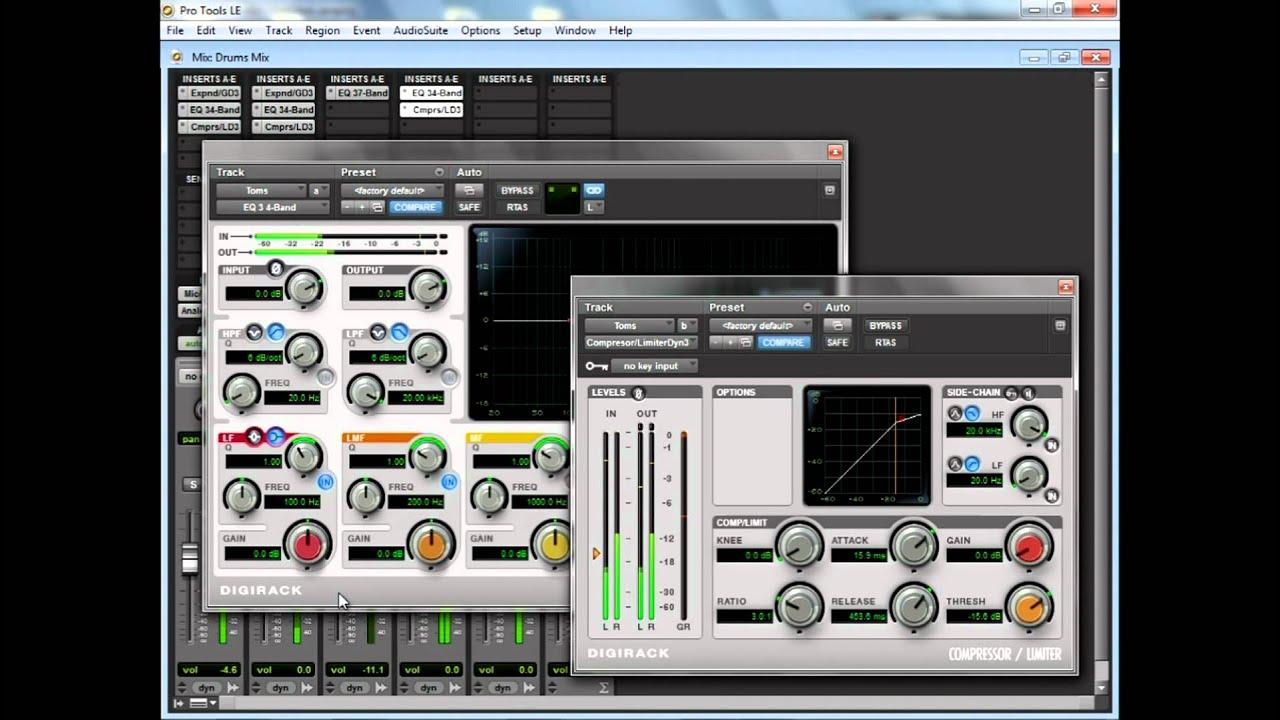Image resolution: width=1280 pixels, height=720 pixels.
Task: Click SAFE in the EQ window
Action: coord(469,207)
